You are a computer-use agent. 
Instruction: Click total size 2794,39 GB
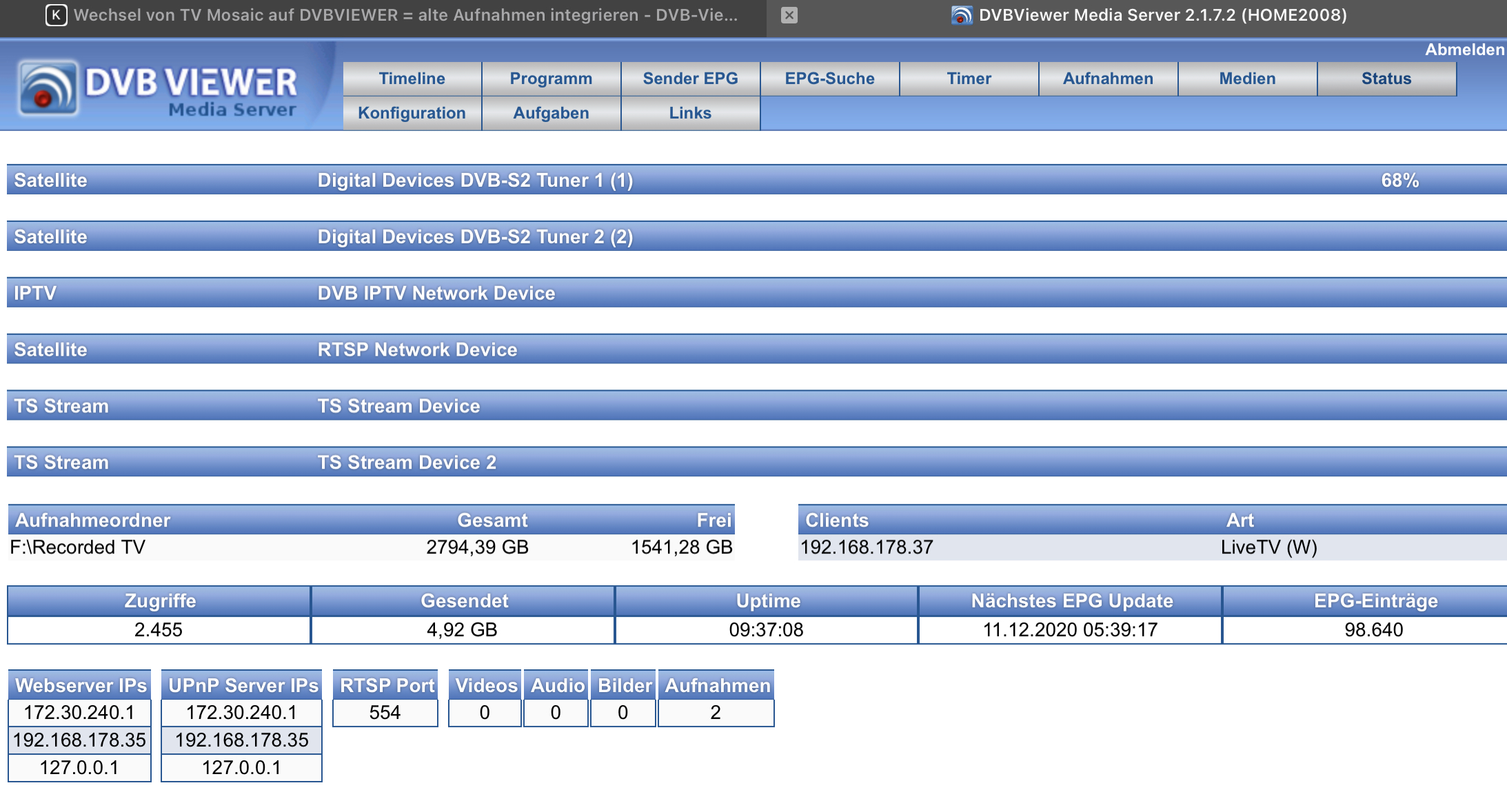coord(477,547)
